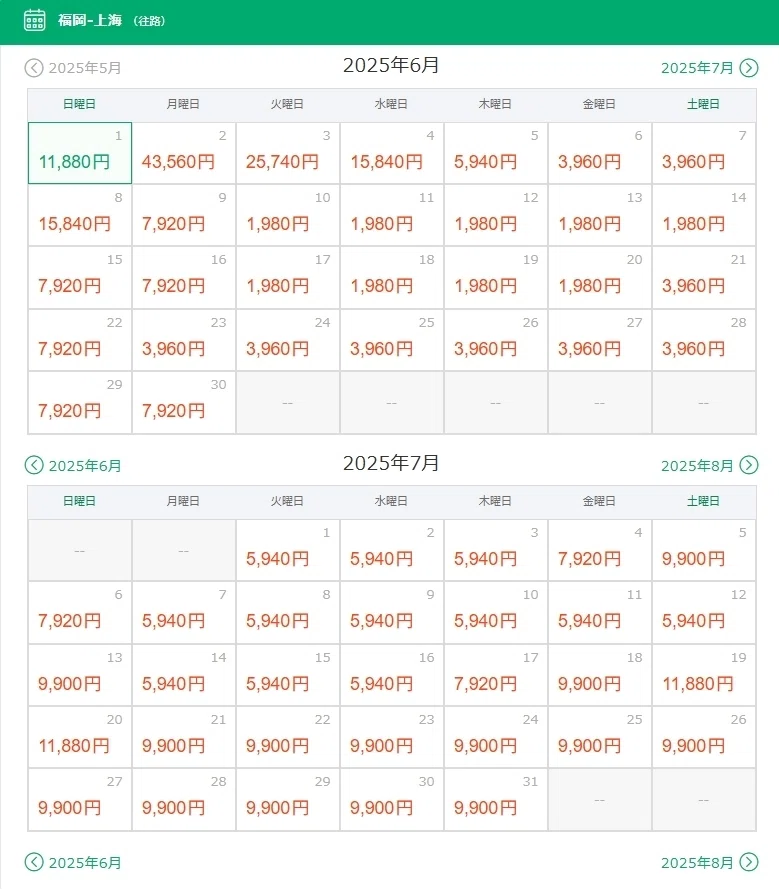779x889 pixels.
Task: Choose July 1 fare of 5,940円
Action: pyautogui.click(x=288, y=551)
